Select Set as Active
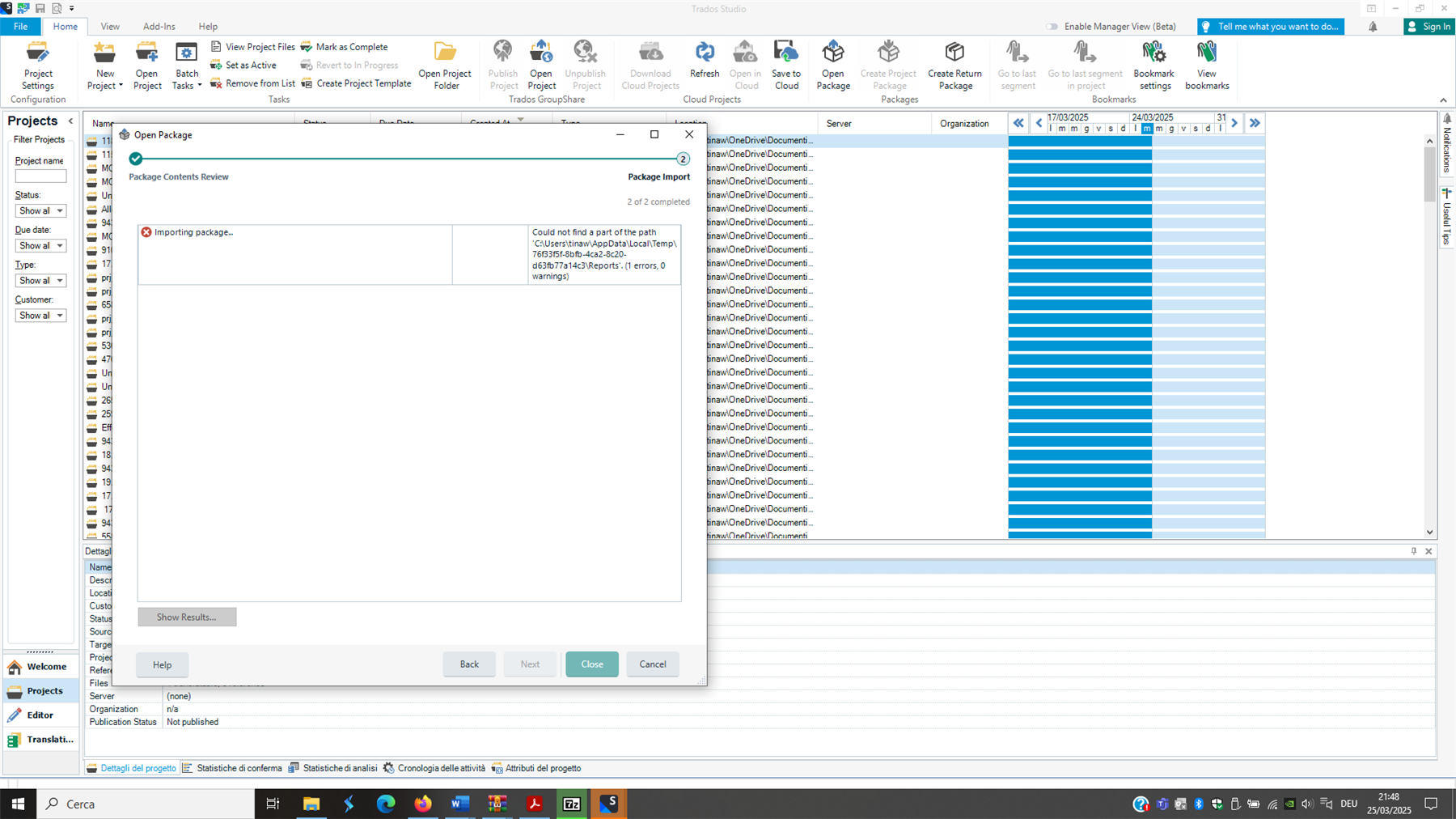Screen dimensions: 1456x819 point(243,65)
